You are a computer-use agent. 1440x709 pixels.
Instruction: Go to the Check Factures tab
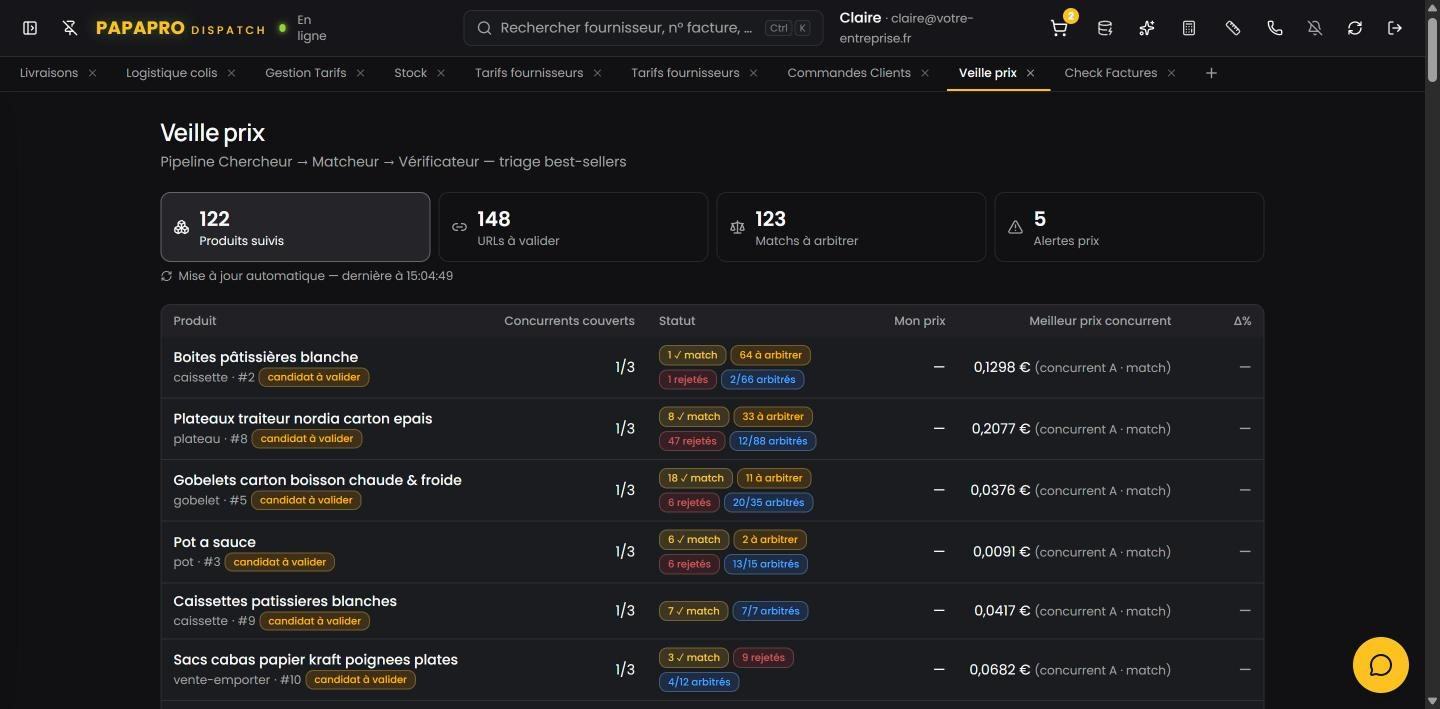[1110, 73]
